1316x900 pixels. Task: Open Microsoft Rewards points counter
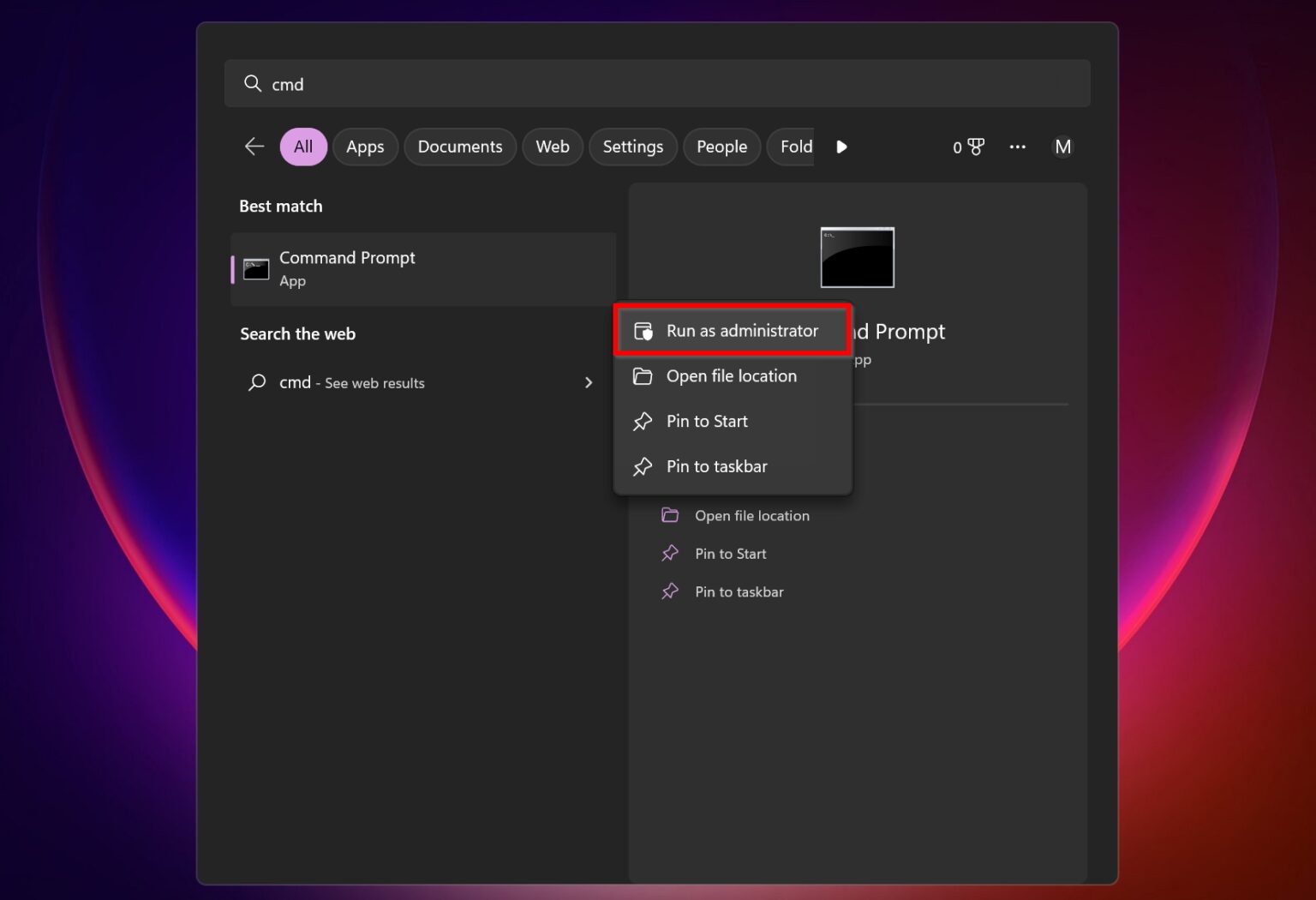[x=967, y=147]
